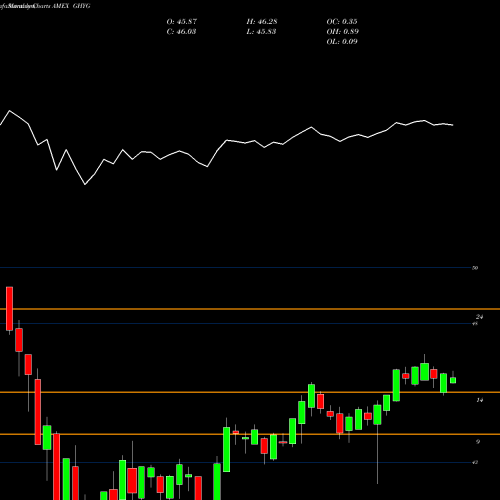The width and height of the screenshot is (500, 500).
Task: Click the "OH: 0.89" value
Action: [342, 32]
